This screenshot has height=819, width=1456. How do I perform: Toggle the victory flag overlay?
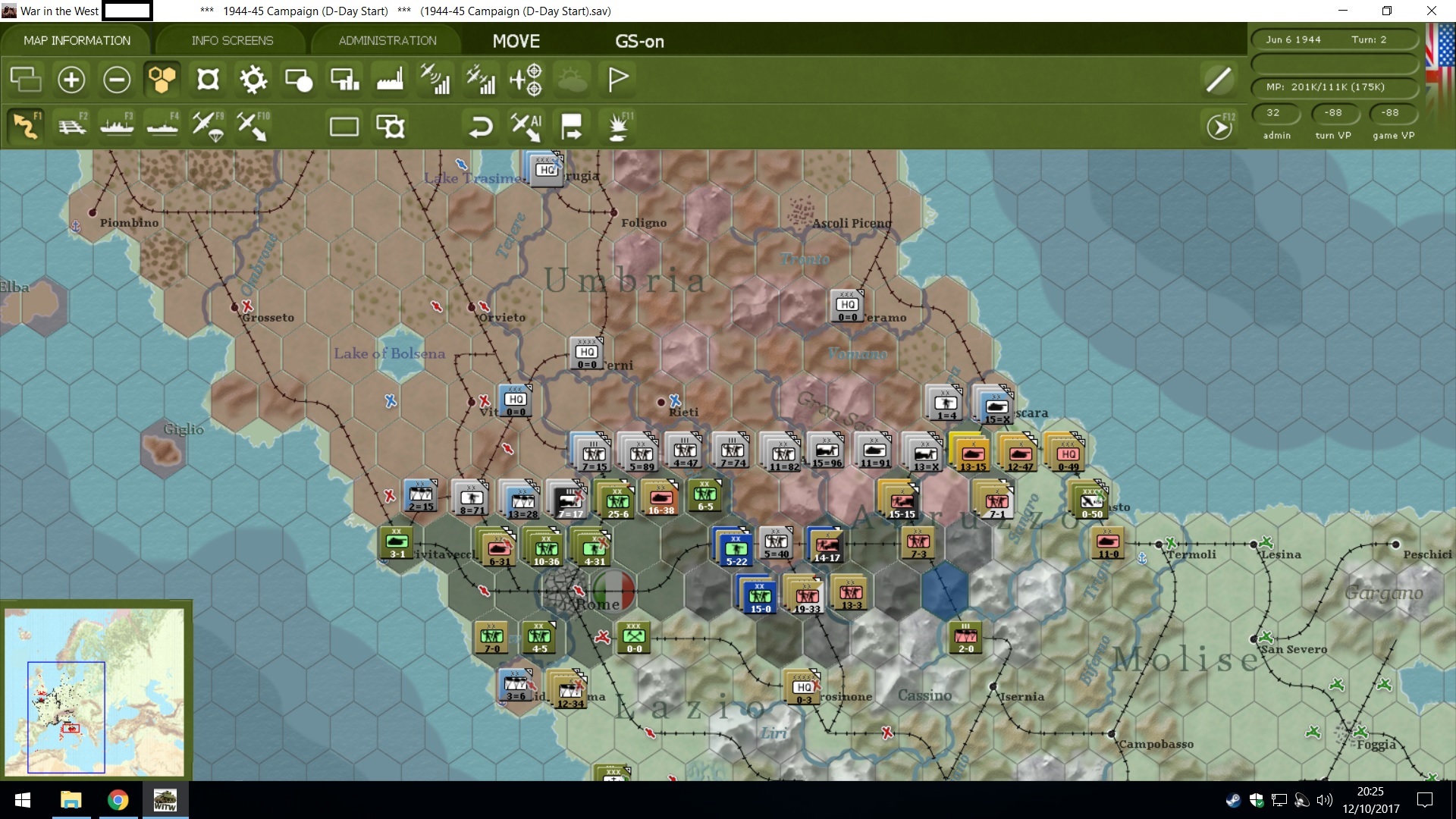click(618, 79)
